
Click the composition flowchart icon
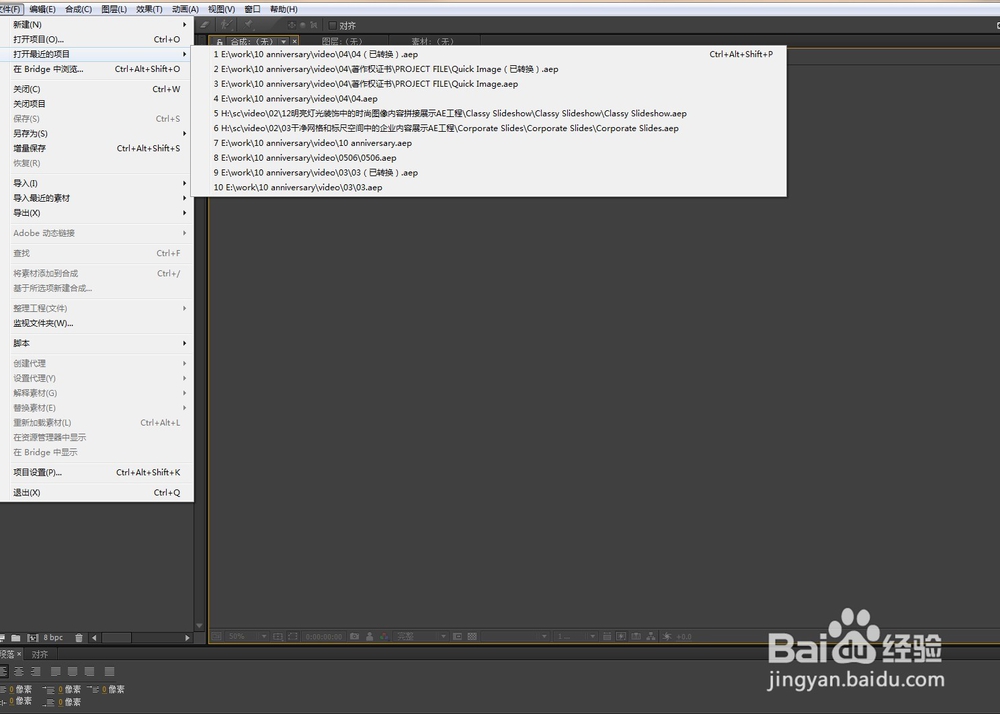point(651,636)
